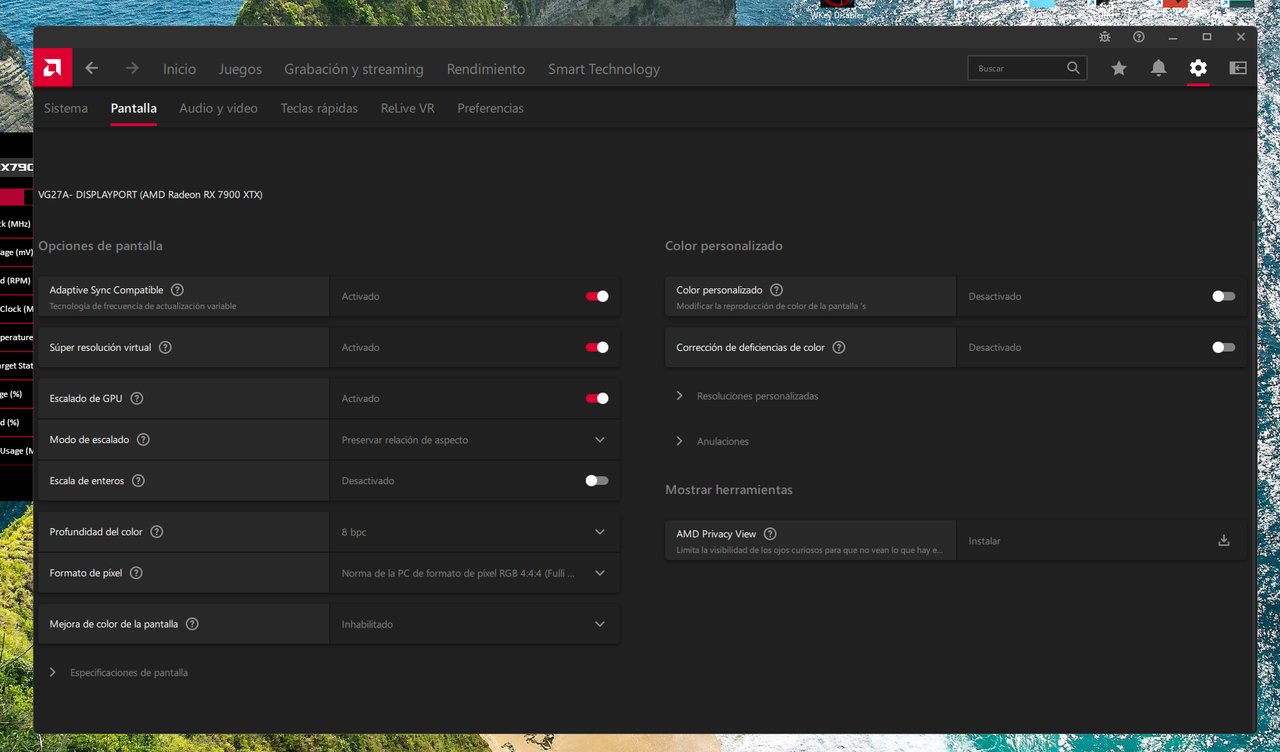Click the Mostrar herramientas heading

pyautogui.click(x=729, y=490)
